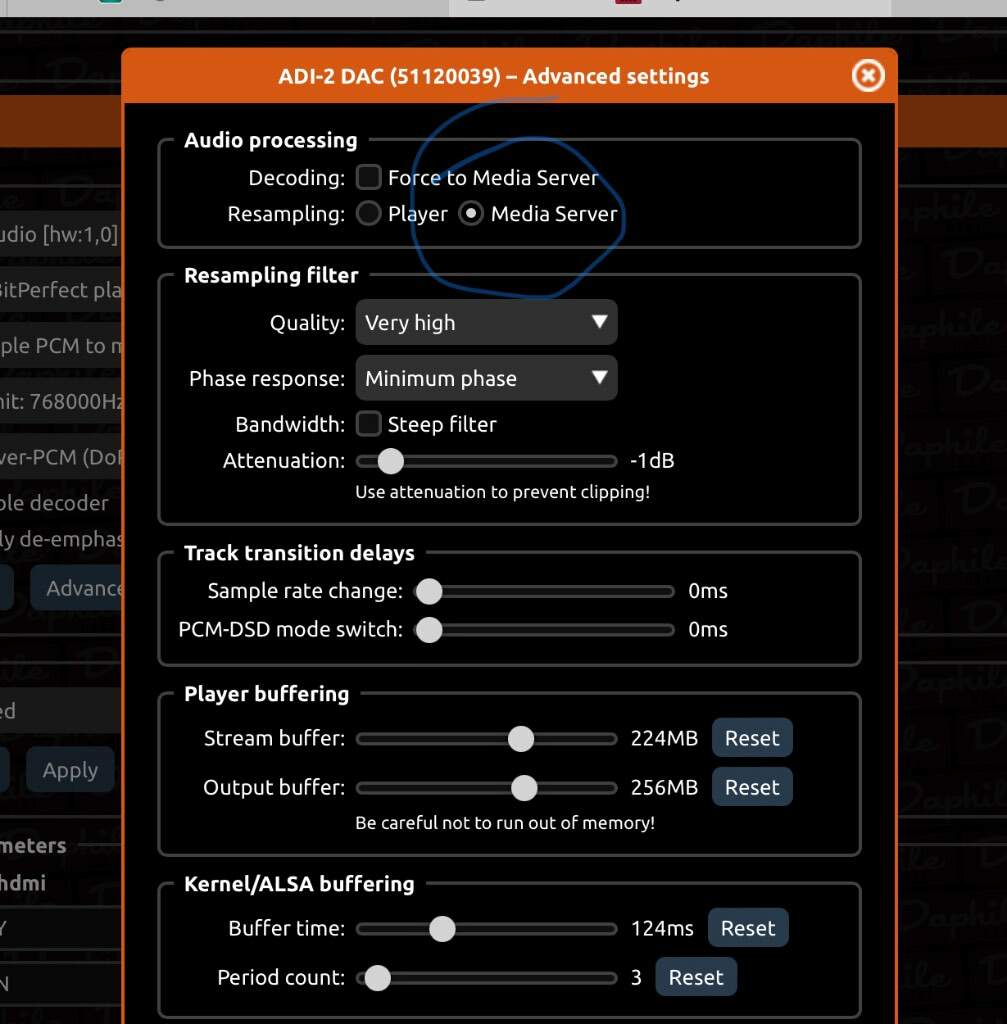Click the Resampling filter section heading
Screen dimensions: 1007x1024
pyautogui.click(x=271, y=275)
